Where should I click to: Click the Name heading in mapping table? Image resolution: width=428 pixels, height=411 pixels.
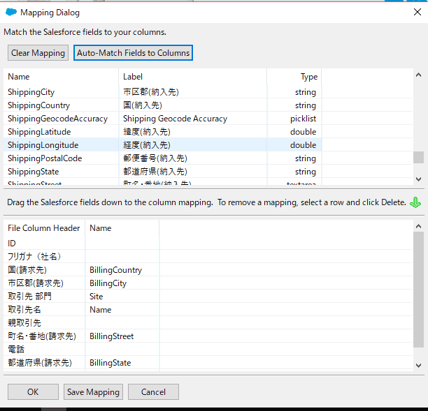(x=122, y=228)
